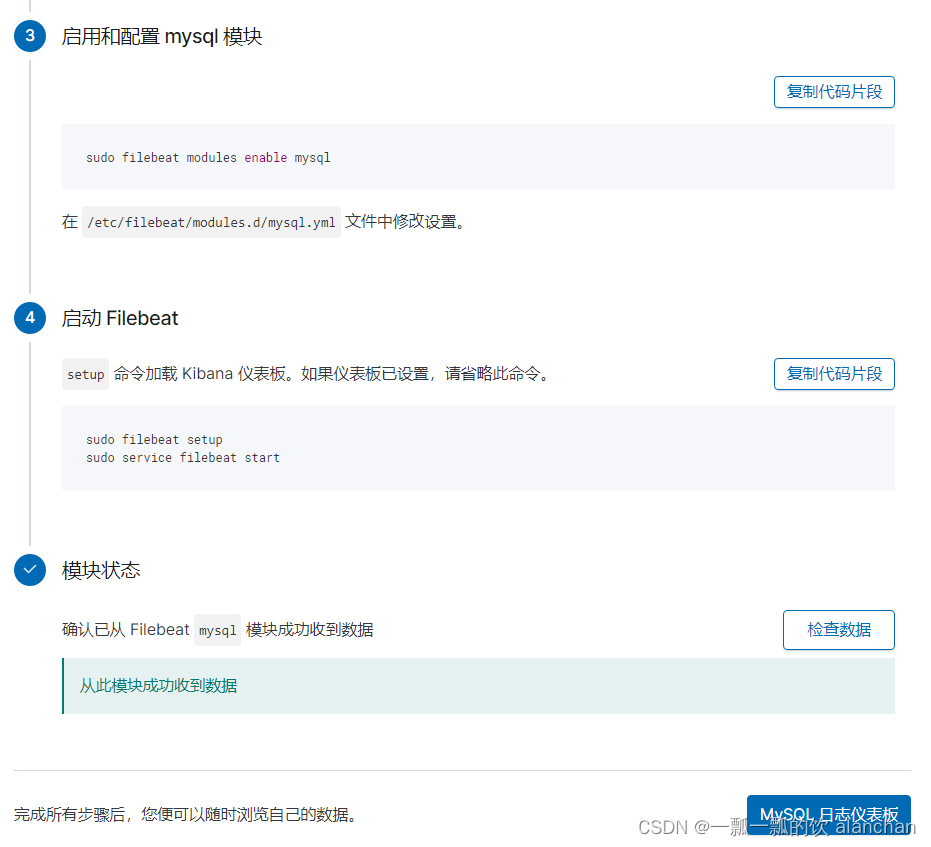Select the inline mysql code badge
Image resolution: width=931 pixels, height=847 pixels.
pyautogui.click(x=217, y=629)
